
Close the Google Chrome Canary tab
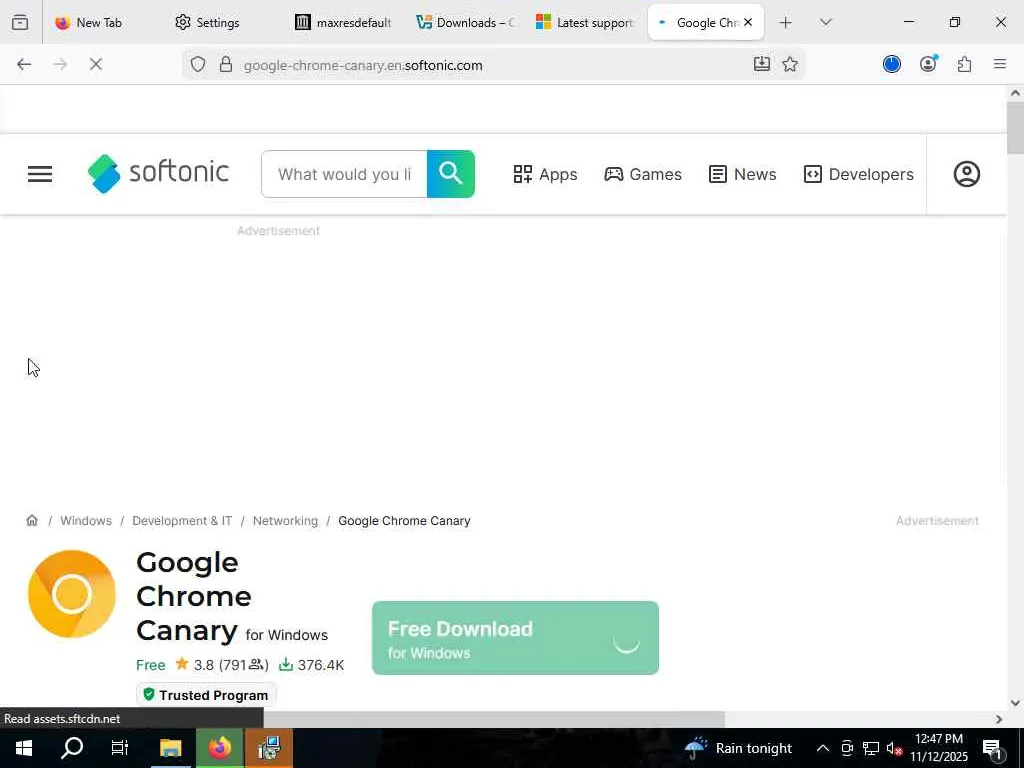click(748, 22)
